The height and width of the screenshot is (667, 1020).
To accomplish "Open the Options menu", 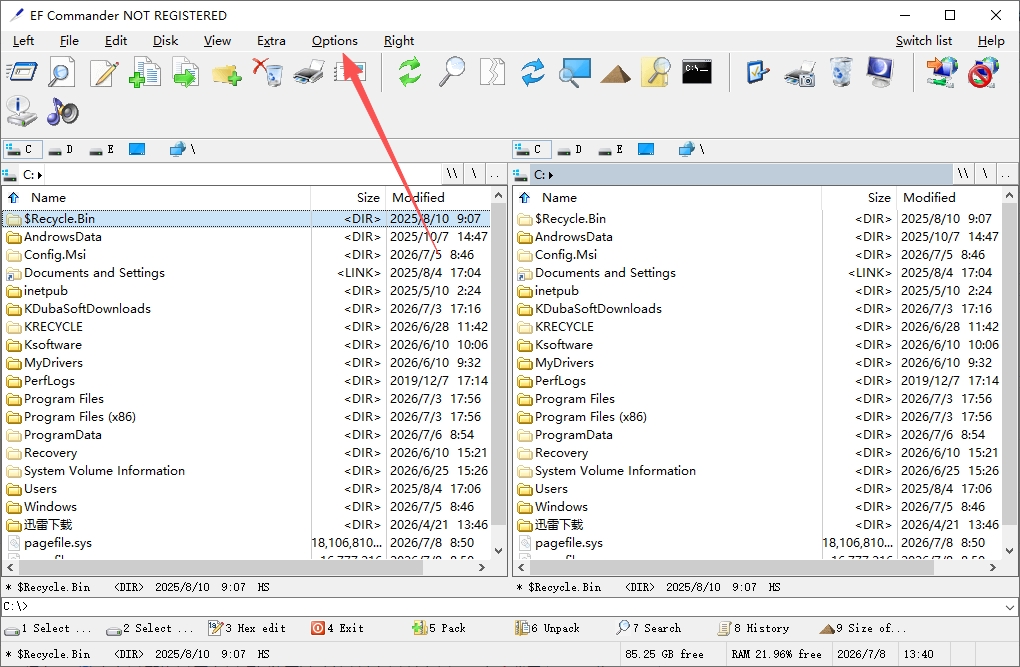I will 334,41.
